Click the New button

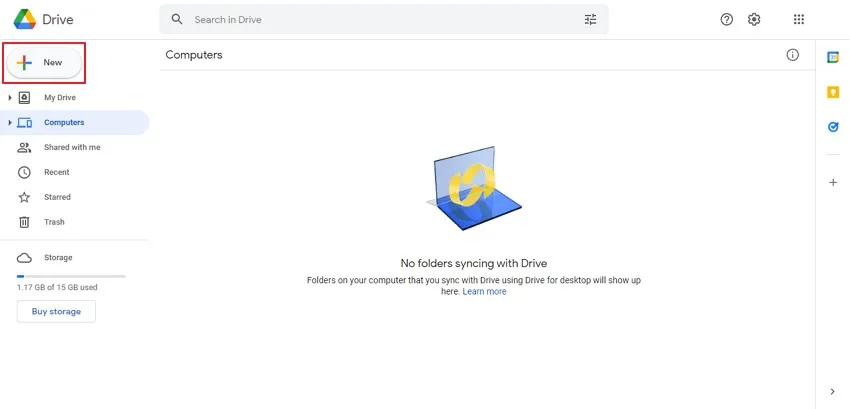pyautogui.click(x=44, y=63)
